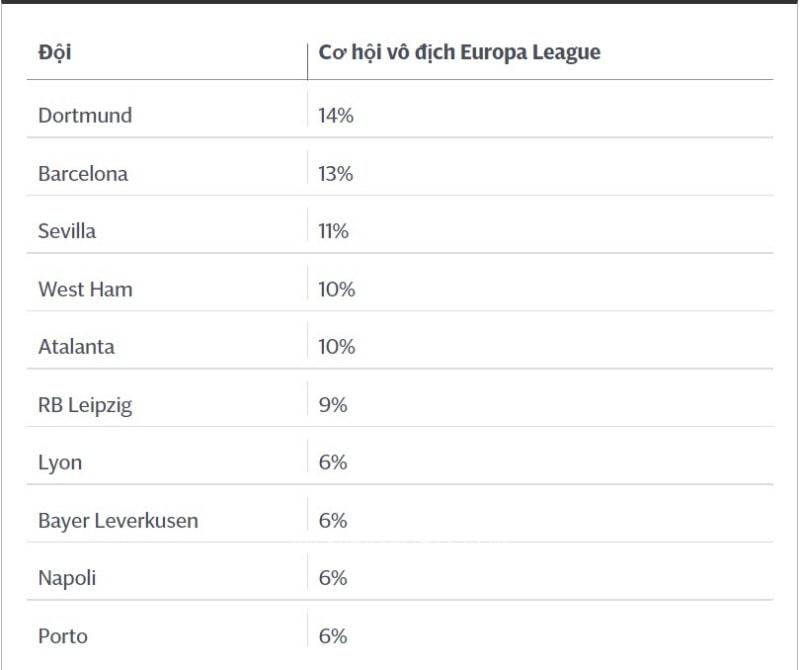This screenshot has width=800, height=670.
Task: Select Bayer Leverkusen in the table
Action: pos(118,521)
